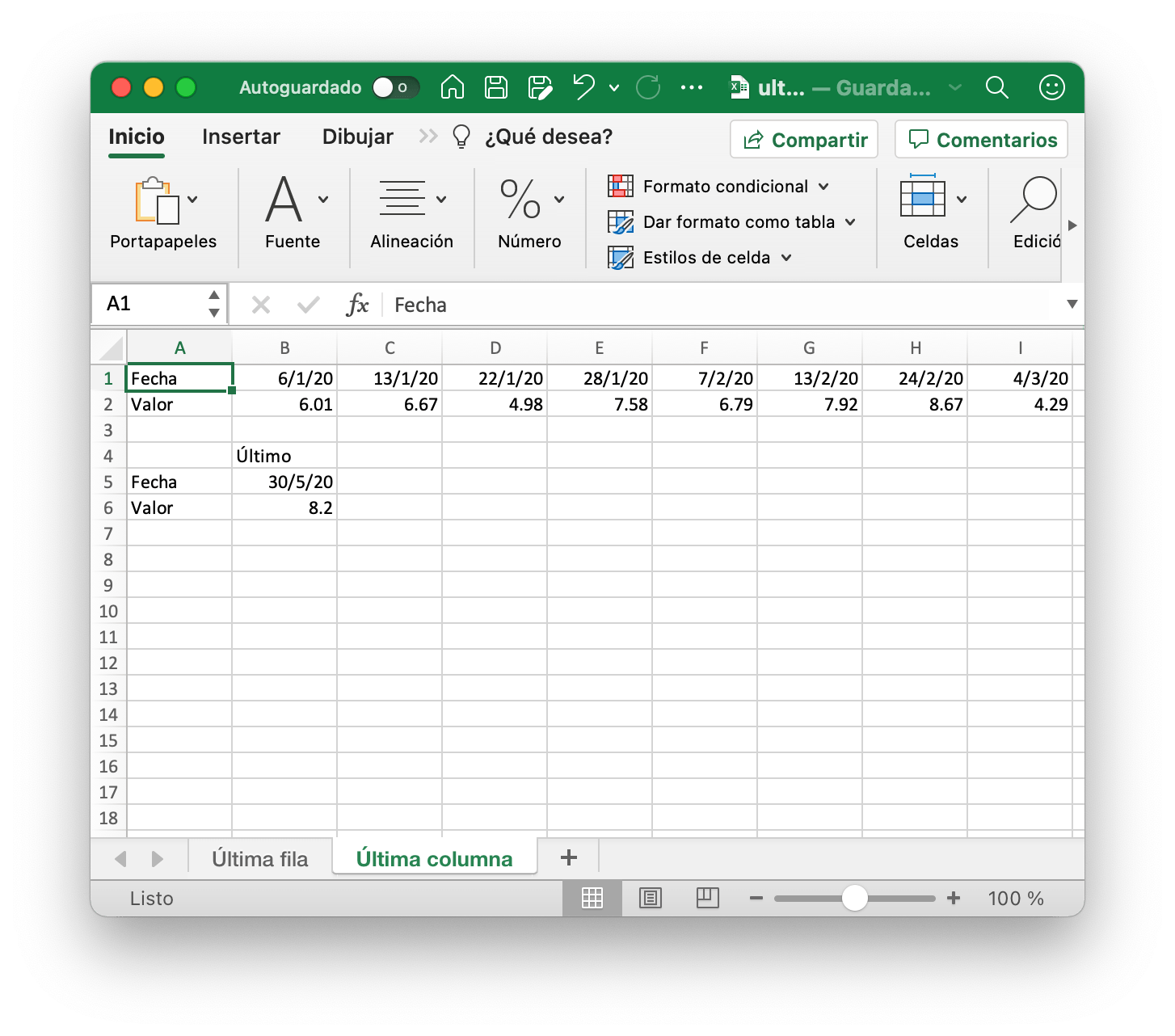Select cell containing 8.2
1175x1036 pixels.
pos(284,507)
